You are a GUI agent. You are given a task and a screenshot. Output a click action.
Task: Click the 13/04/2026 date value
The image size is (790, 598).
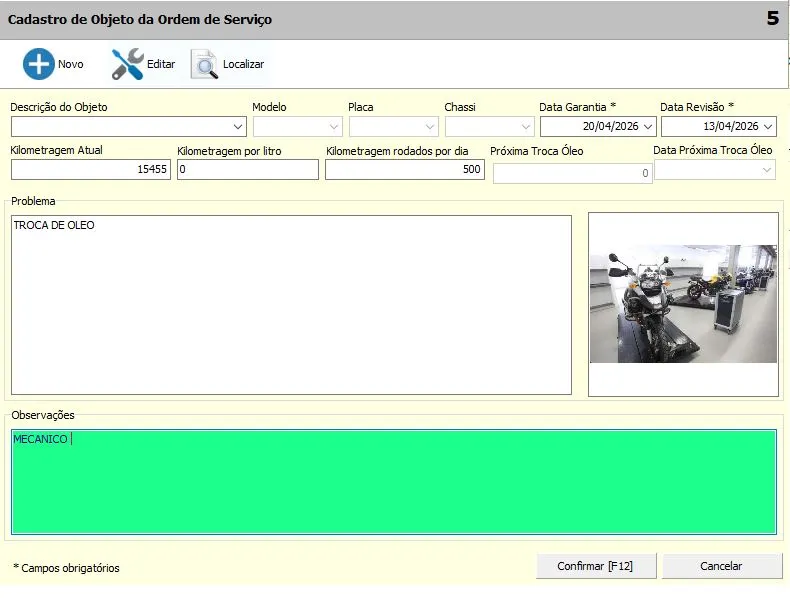pyautogui.click(x=731, y=126)
